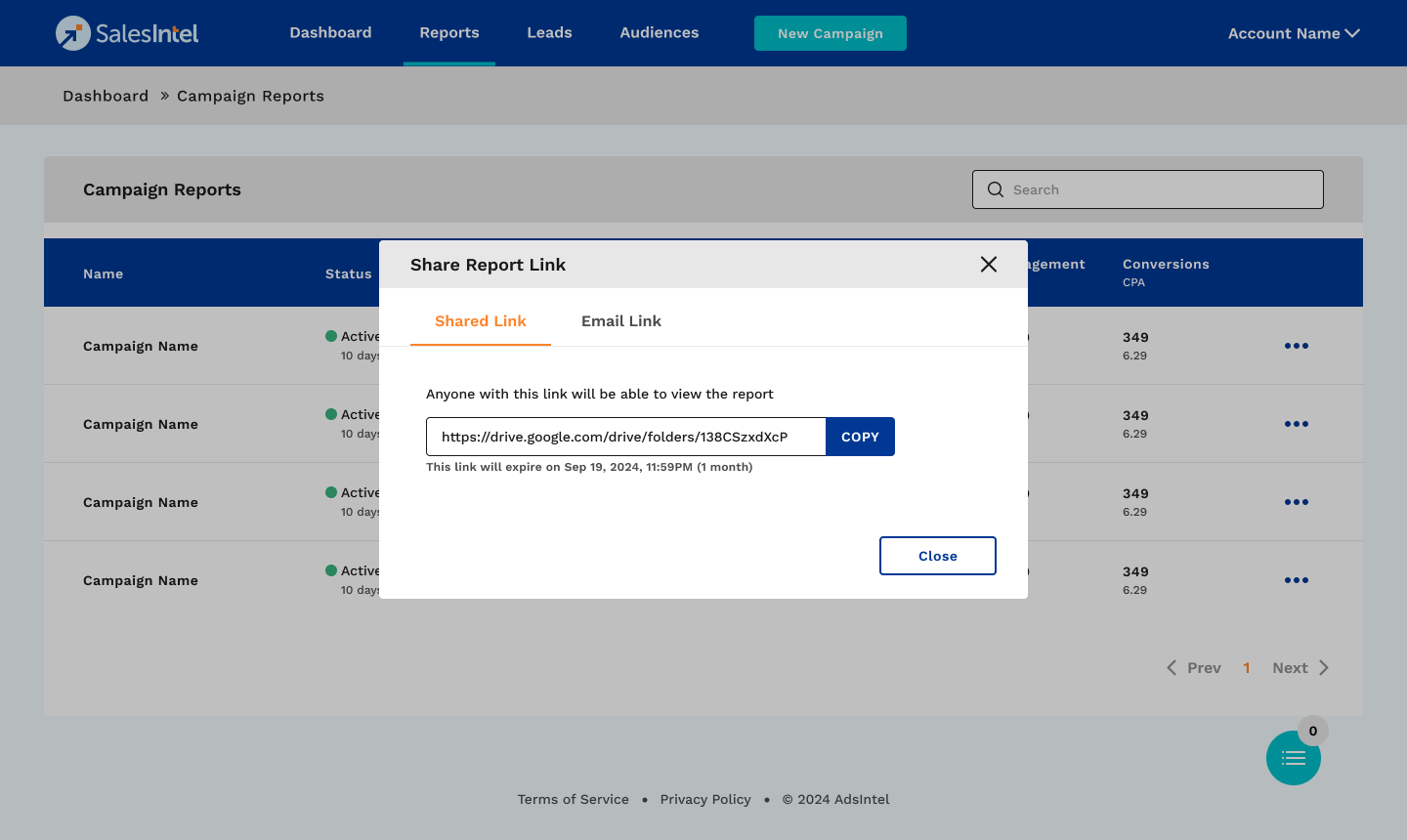Copy the shared report link

click(860, 437)
